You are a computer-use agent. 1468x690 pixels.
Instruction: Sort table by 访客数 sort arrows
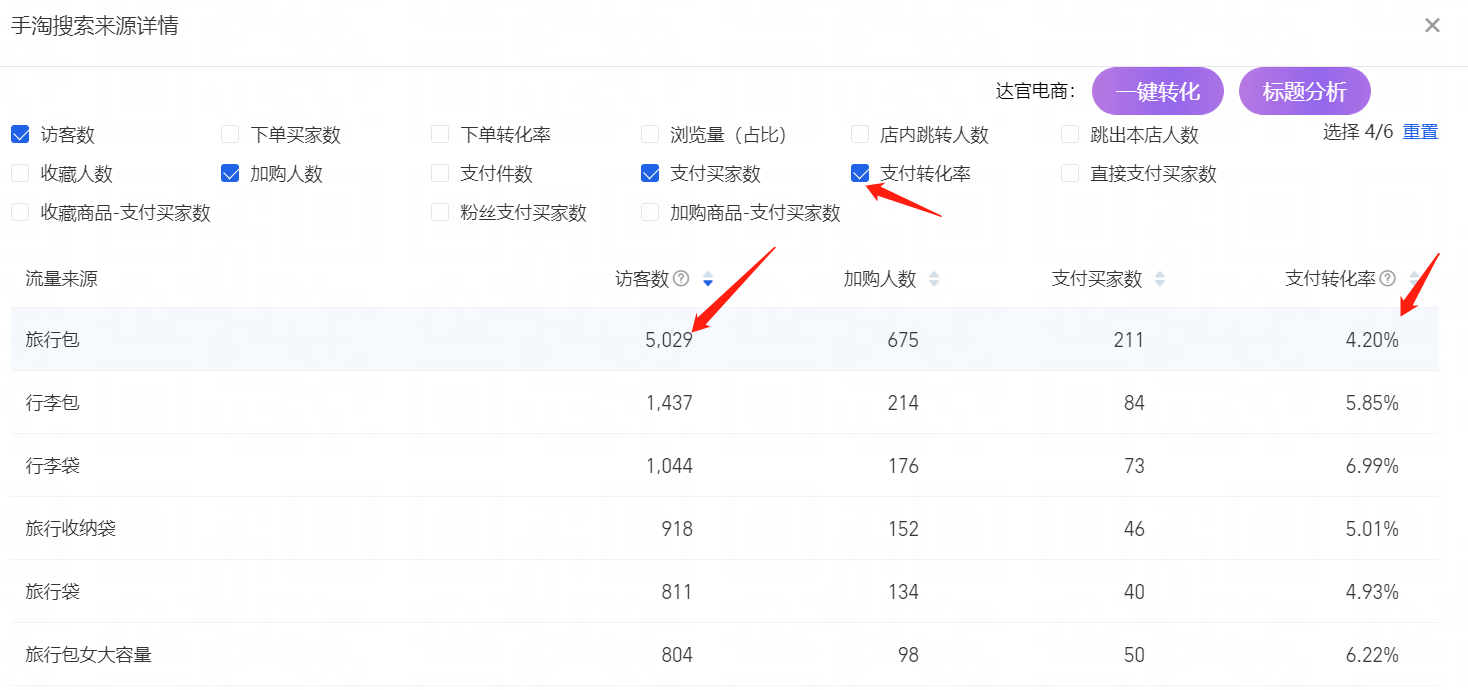coord(708,279)
